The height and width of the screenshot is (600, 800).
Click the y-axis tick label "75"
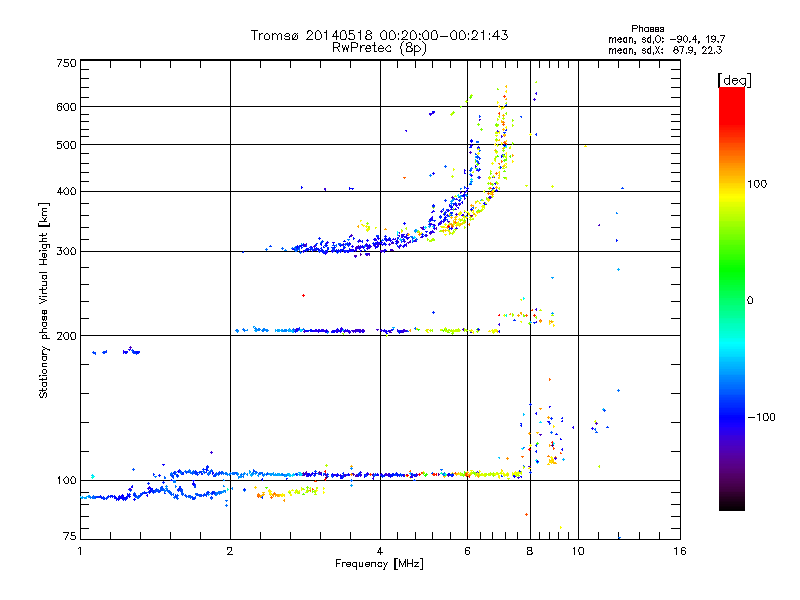(x=70, y=536)
